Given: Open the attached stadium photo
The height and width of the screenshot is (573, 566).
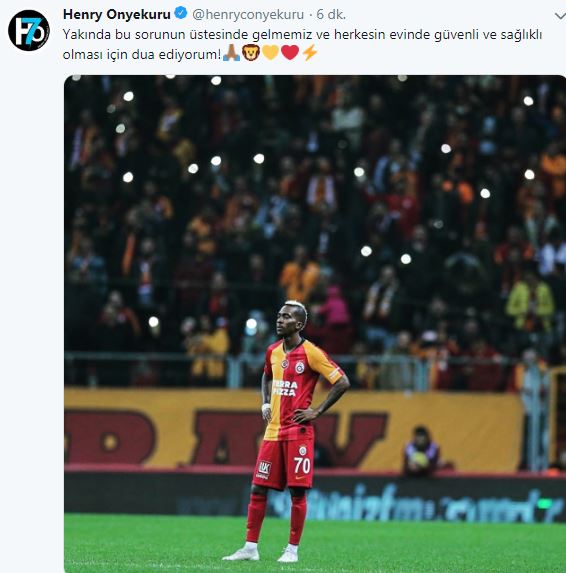Looking at the screenshot, I should [x=315, y=324].
